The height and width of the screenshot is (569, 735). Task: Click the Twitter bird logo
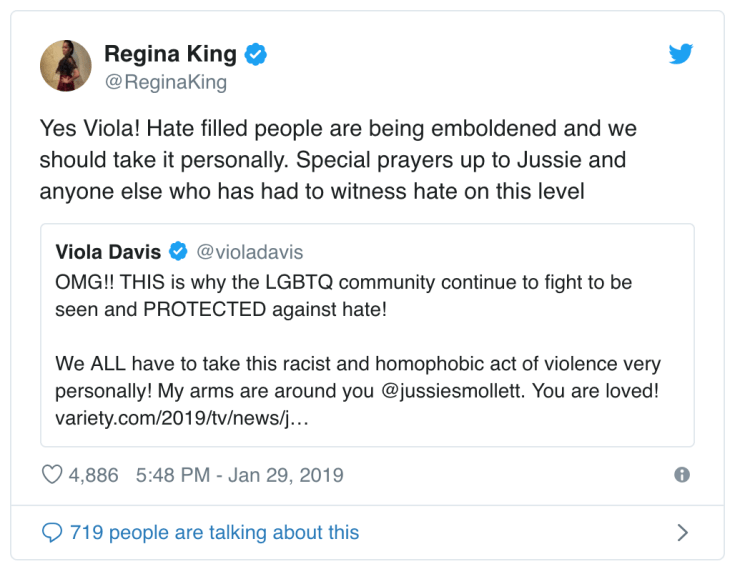click(681, 54)
